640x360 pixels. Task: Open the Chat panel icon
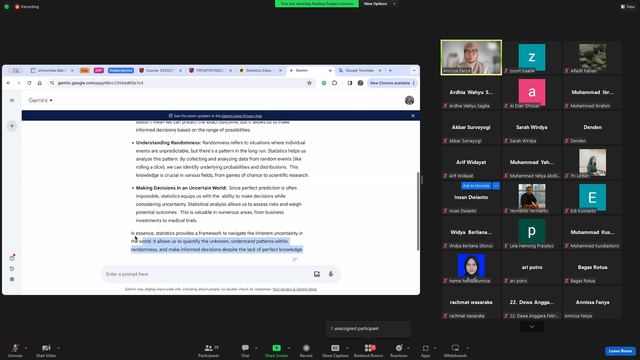(x=245, y=351)
